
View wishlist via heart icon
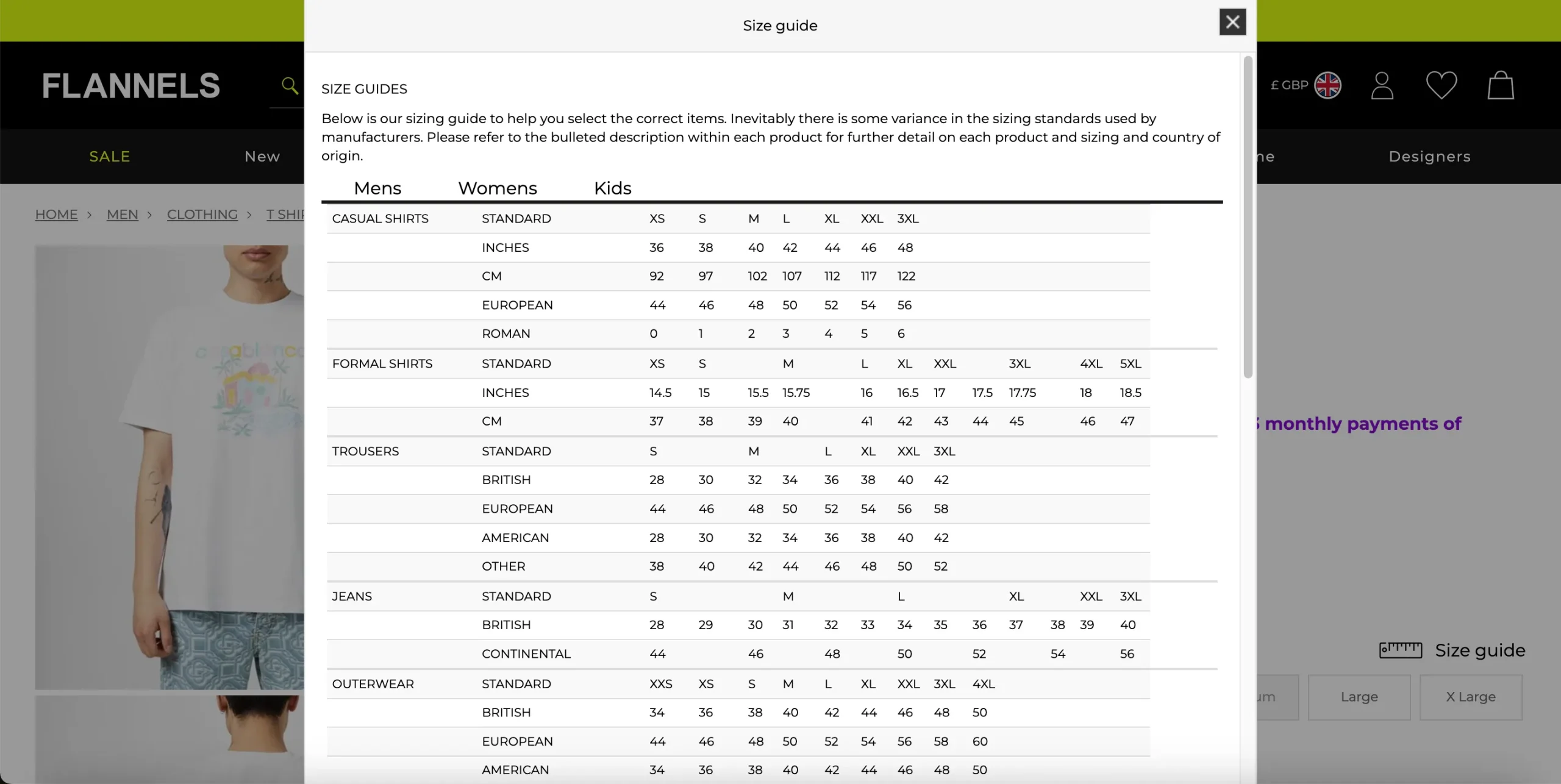(1441, 85)
